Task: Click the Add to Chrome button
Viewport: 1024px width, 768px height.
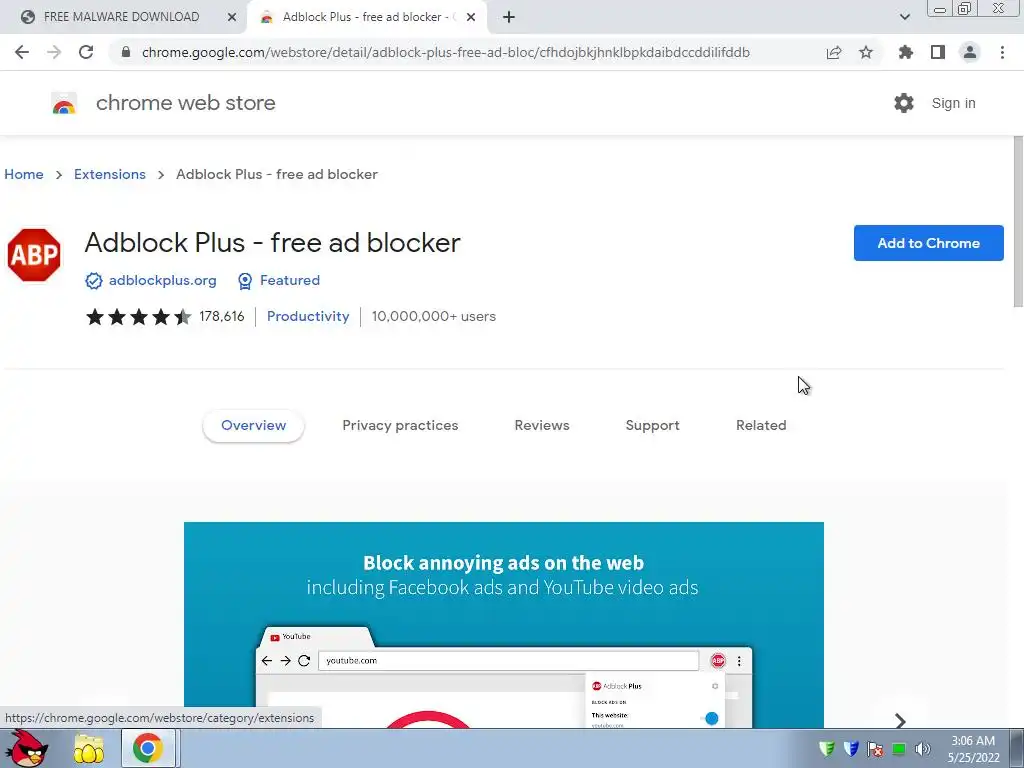Action: pos(928,243)
